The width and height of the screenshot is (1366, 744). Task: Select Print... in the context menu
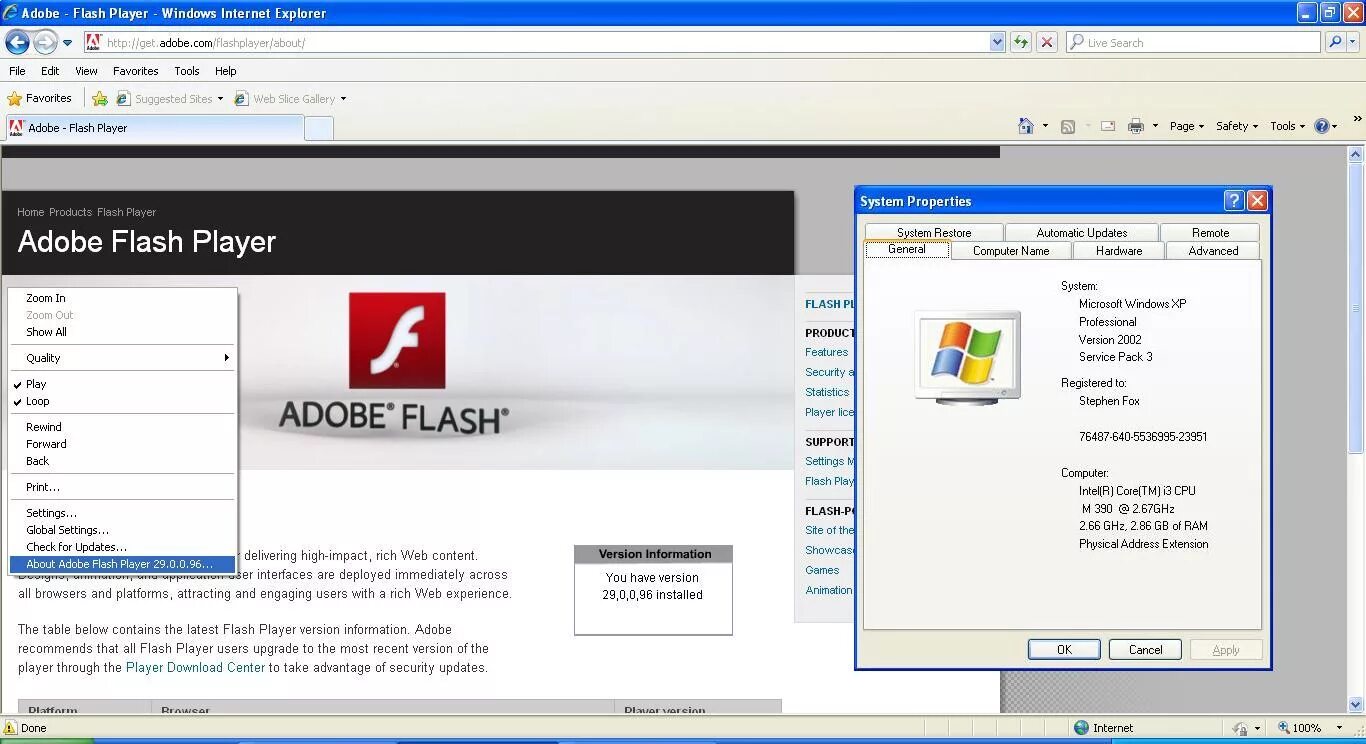point(122,487)
